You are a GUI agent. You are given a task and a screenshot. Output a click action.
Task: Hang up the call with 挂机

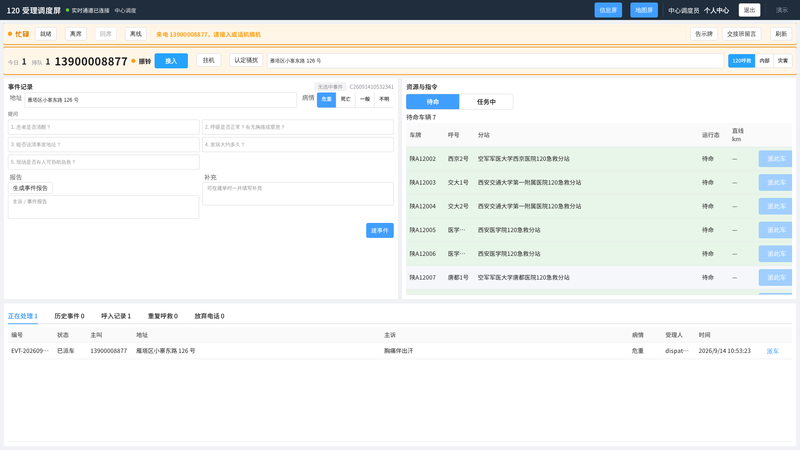click(208, 60)
